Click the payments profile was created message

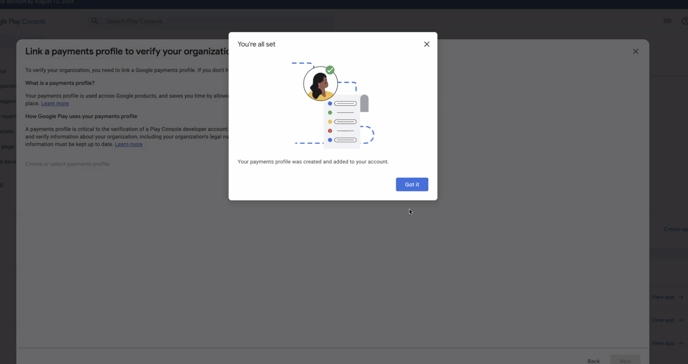(x=313, y=162)
